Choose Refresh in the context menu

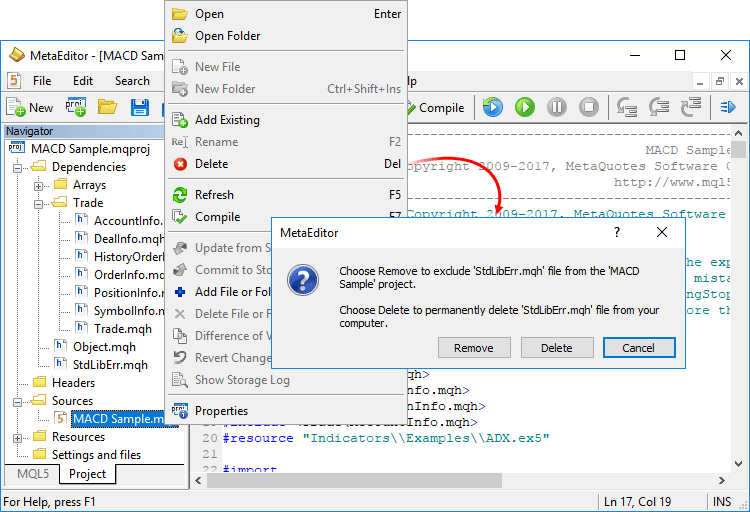click(x=286, y=195)
